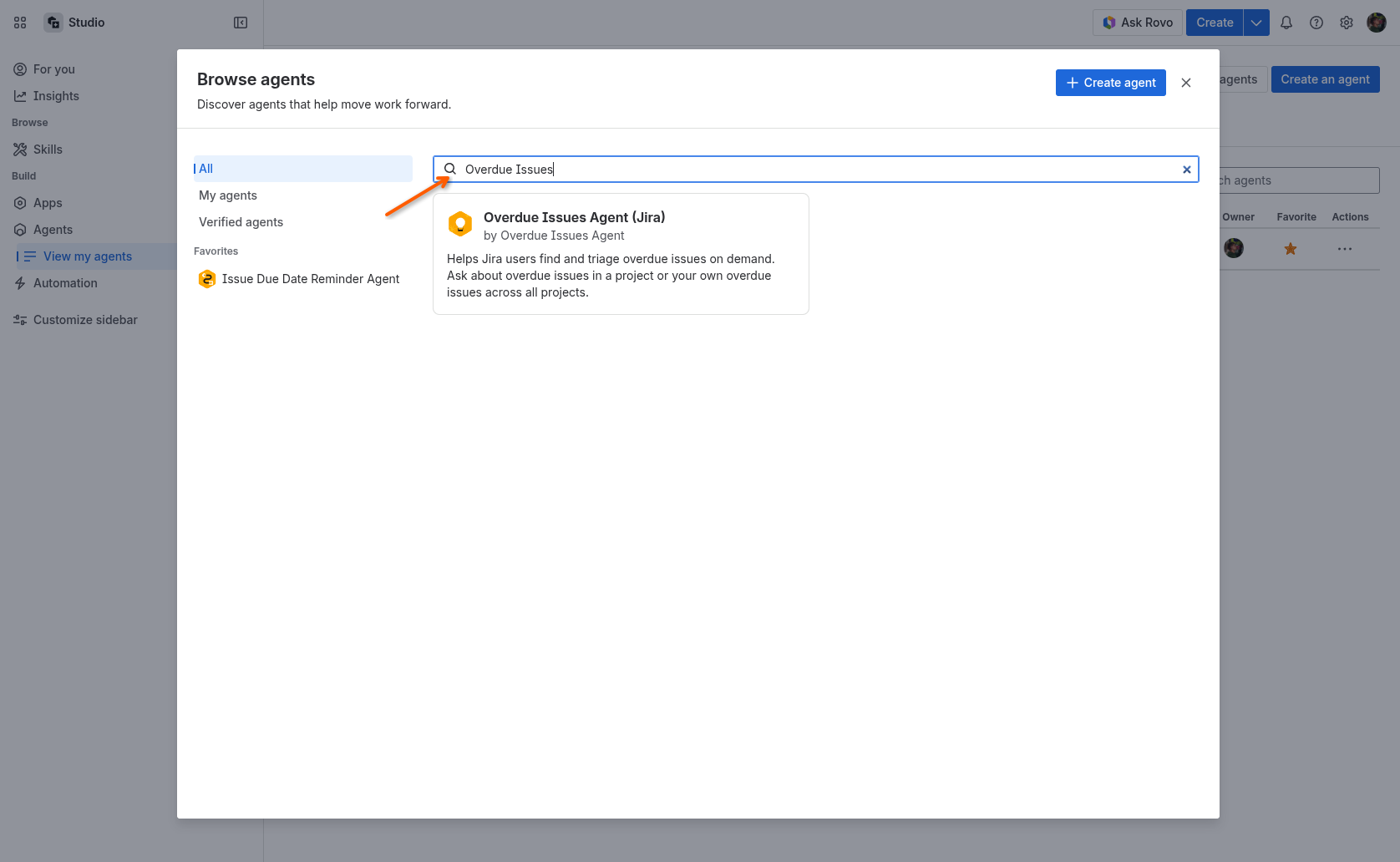Open For you in the sidebar
1400x862 pixels.
tap(88, 69)
